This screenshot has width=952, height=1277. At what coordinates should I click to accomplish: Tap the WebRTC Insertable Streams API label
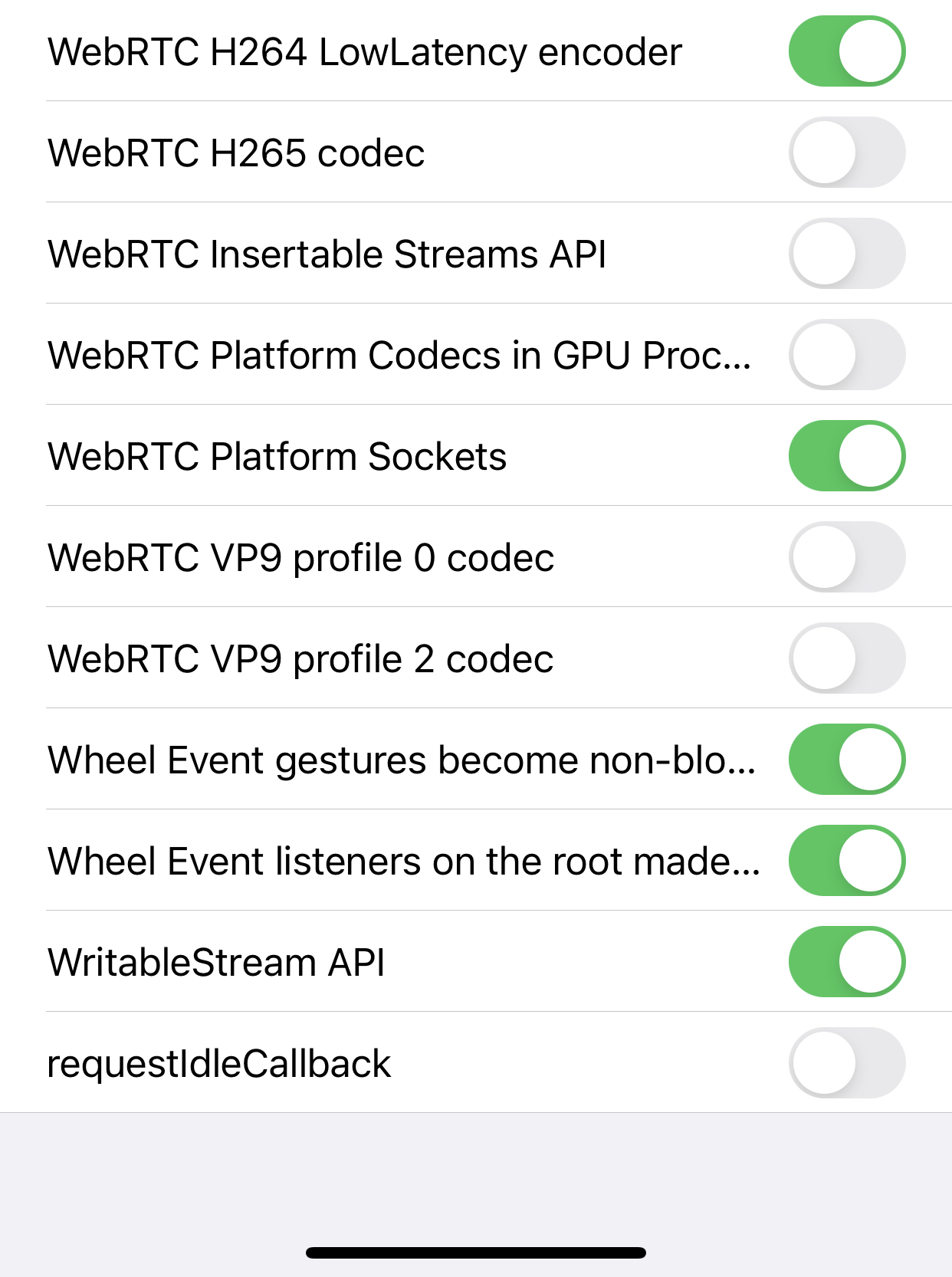(327, 254)
